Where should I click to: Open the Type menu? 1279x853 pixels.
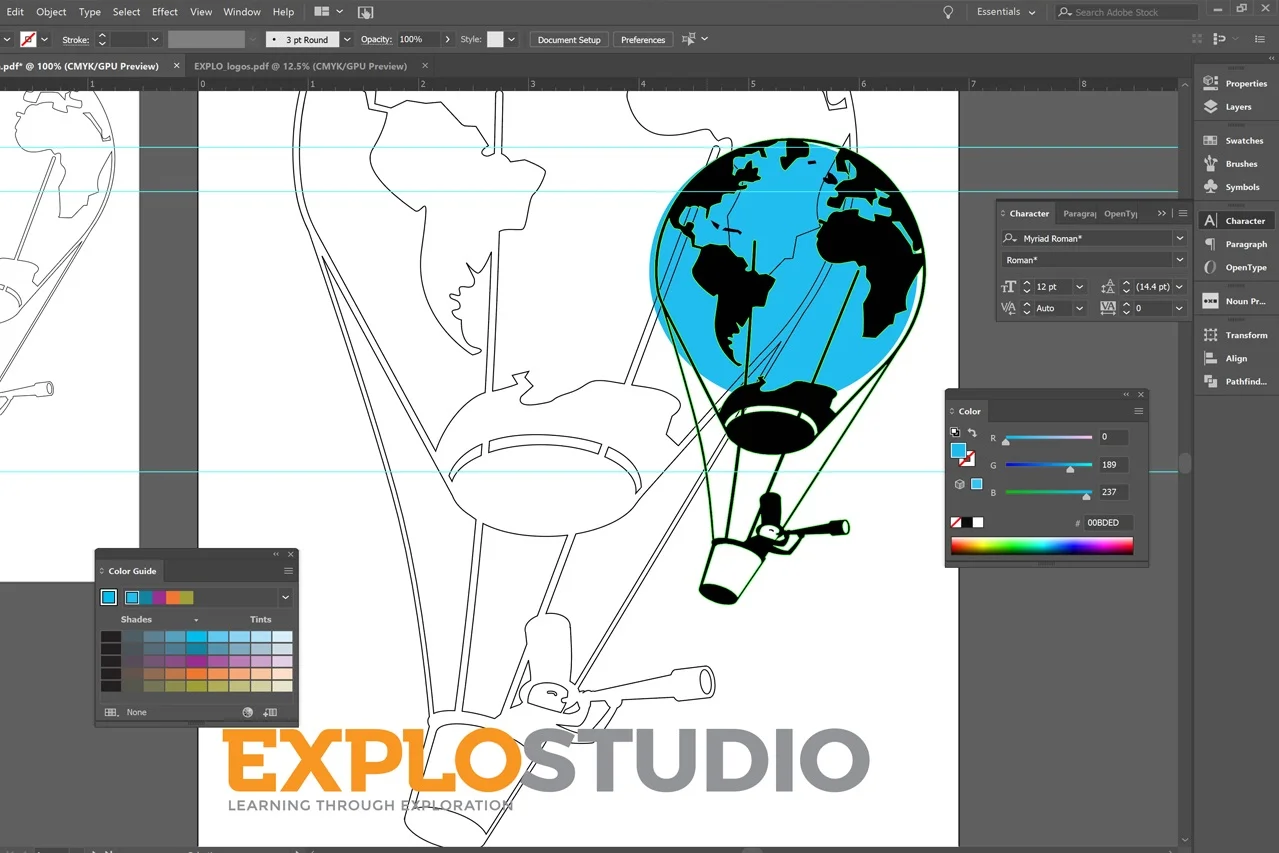[x=90, y=12]
